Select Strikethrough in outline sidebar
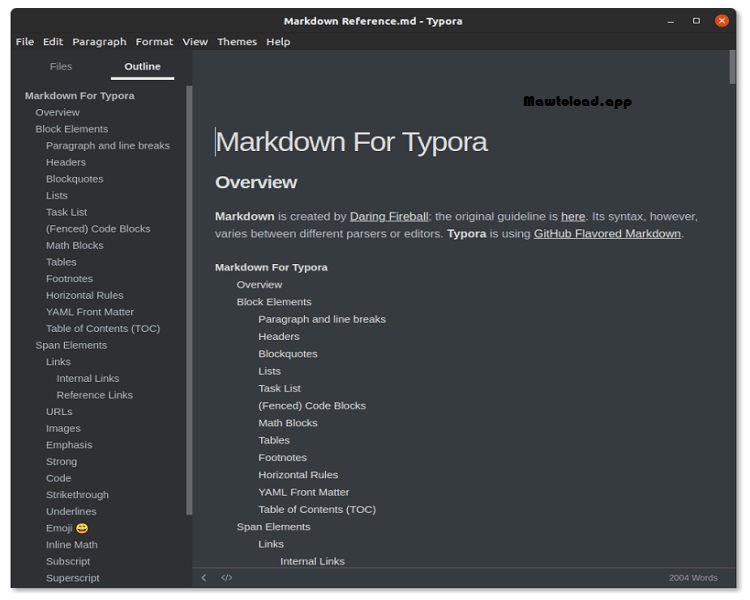This screenshot has width=750, height=600. point(77,495)
